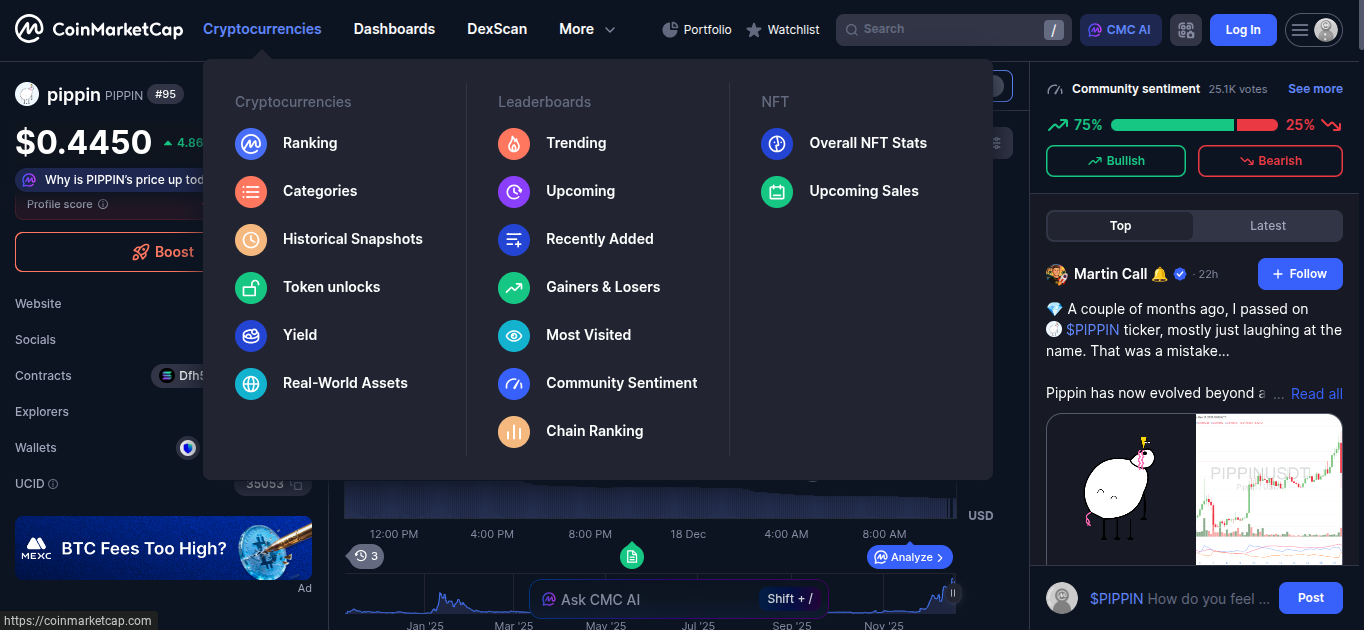The width and height of the screenshot is (1364, 630).
Task: Vote Bullish on community sentiment
Action: [1115, 161]
